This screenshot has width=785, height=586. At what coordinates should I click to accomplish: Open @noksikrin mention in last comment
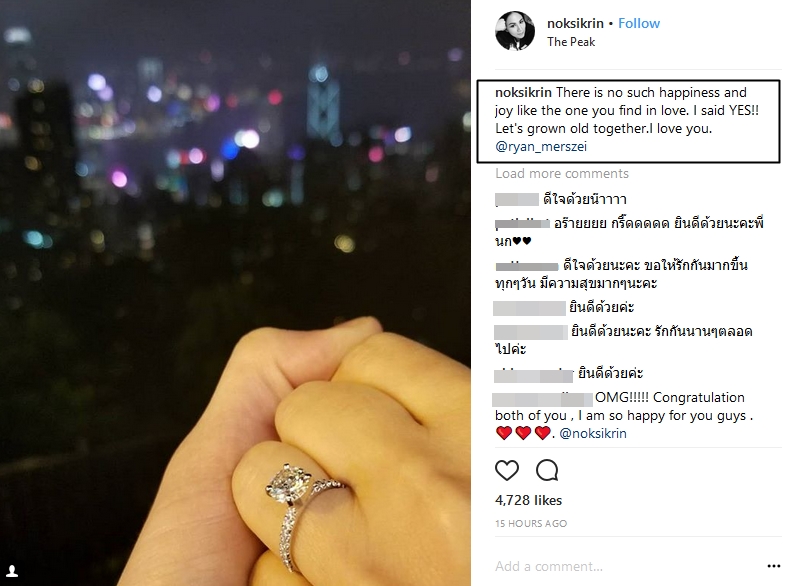pyautogui.click(x=593, y=433)
